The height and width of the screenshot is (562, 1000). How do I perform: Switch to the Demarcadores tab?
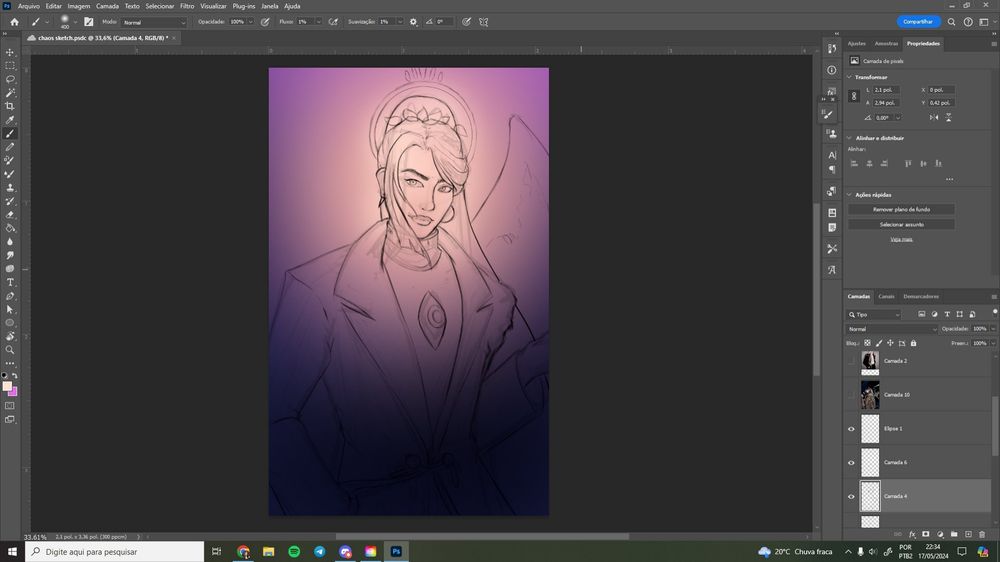click(x=921, y=297)
